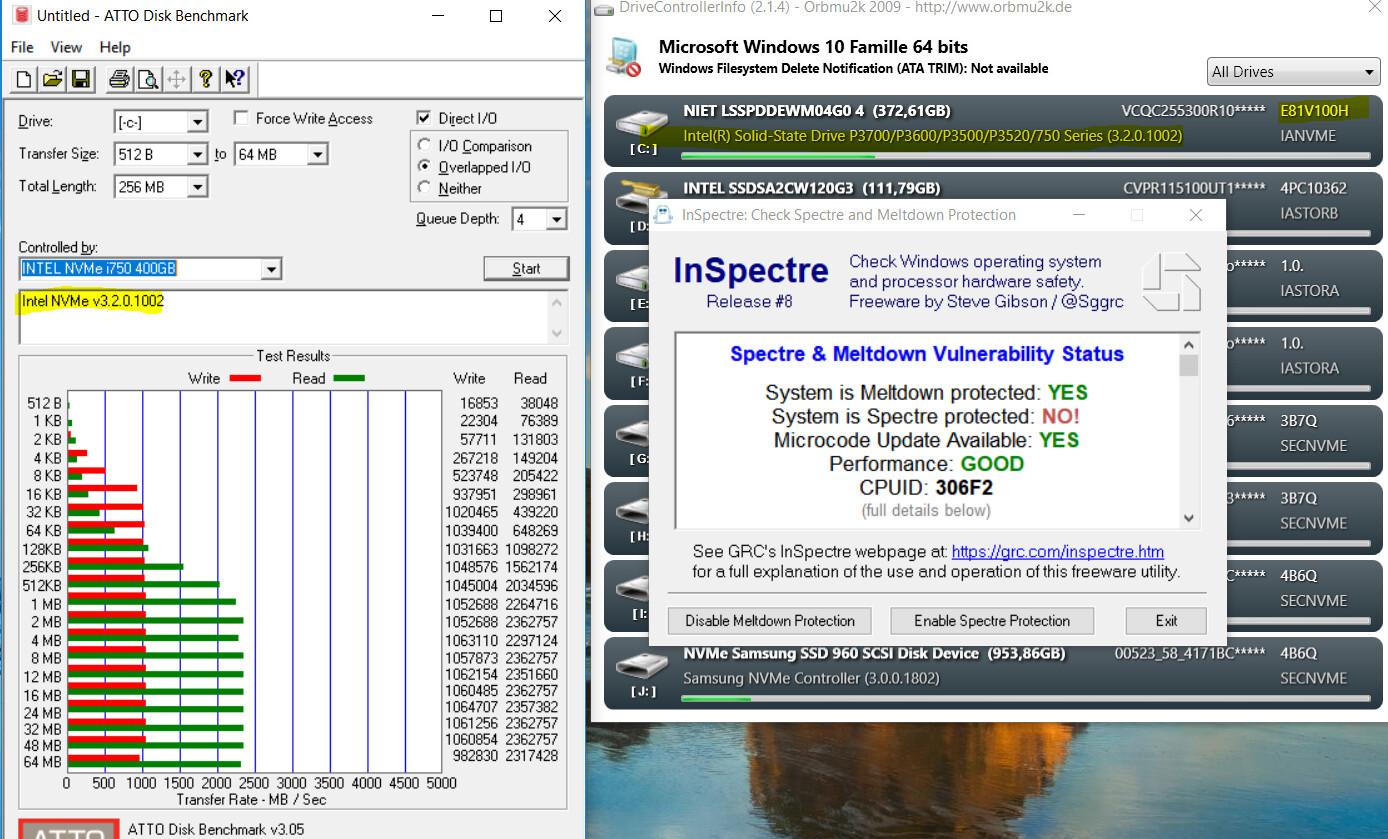Viewport: 1388px width, 839px height.
Task: Click the red Write legend swatch
Action: [x=245, y=378]
